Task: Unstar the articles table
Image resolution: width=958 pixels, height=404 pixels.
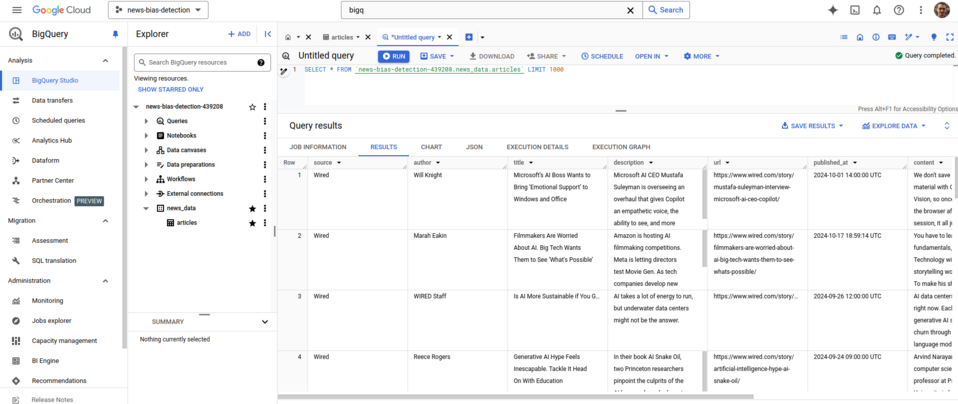Action: click(x=252, y=223)
